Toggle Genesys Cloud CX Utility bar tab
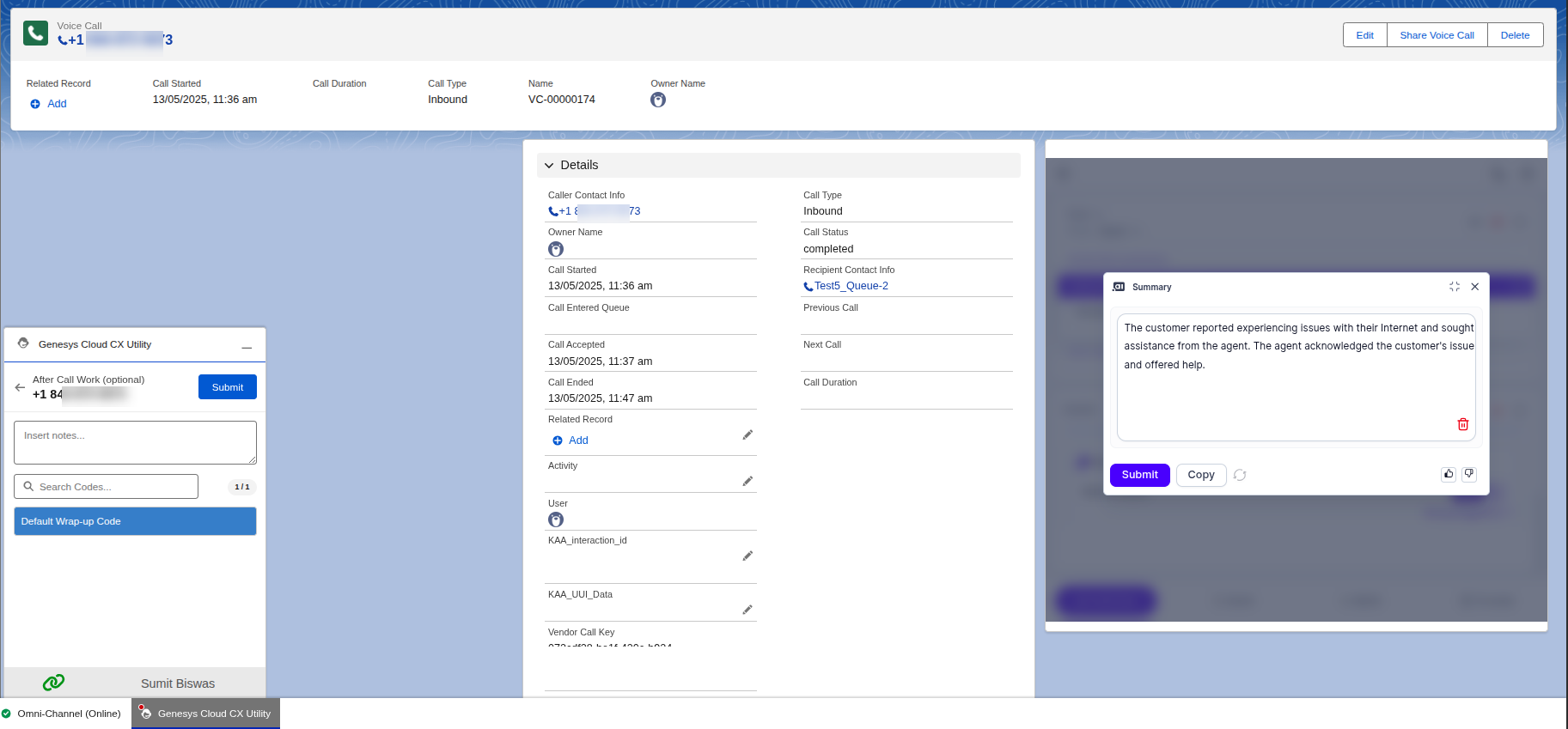 (206, 714)
